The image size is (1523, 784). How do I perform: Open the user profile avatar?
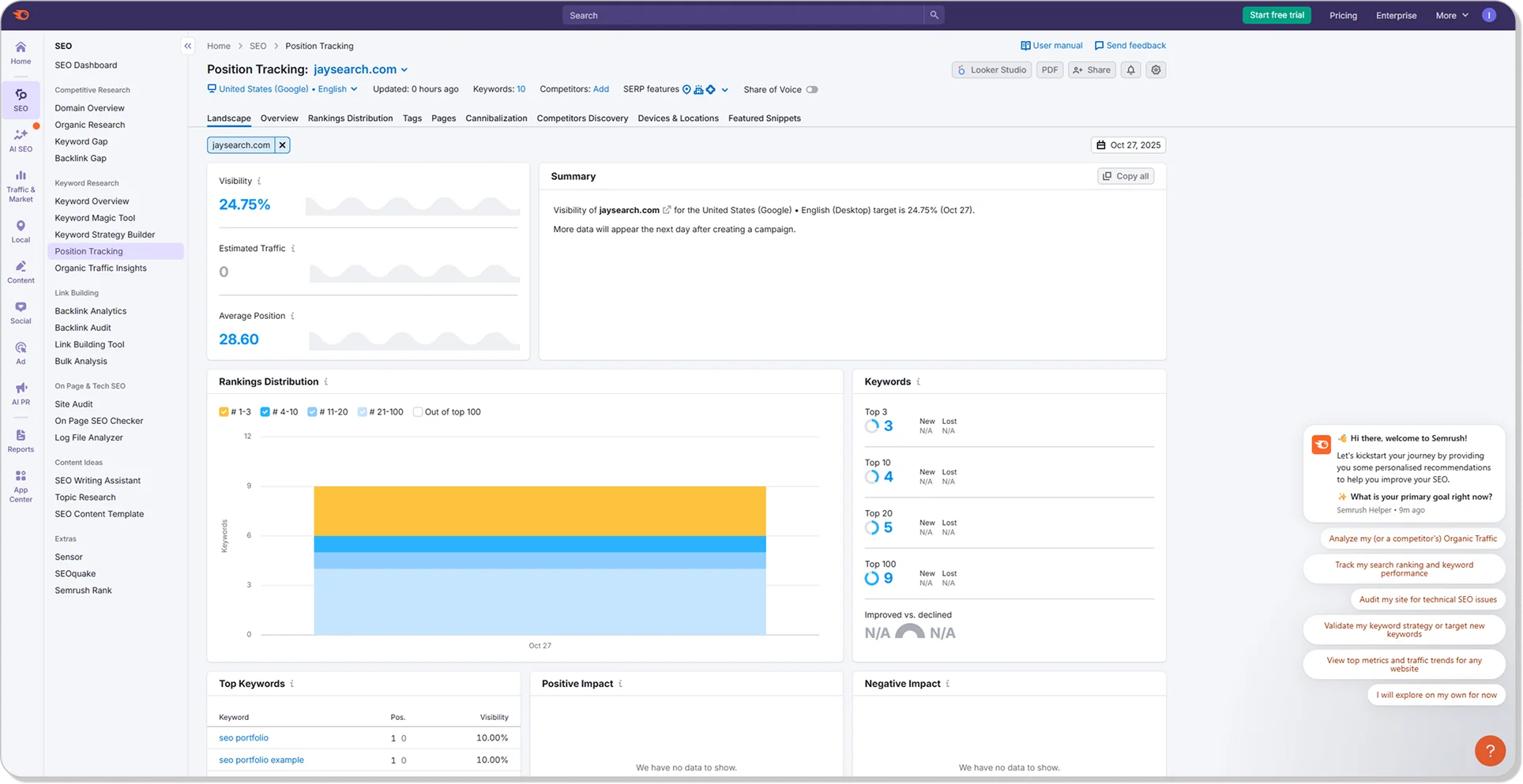click(1489, 15)
